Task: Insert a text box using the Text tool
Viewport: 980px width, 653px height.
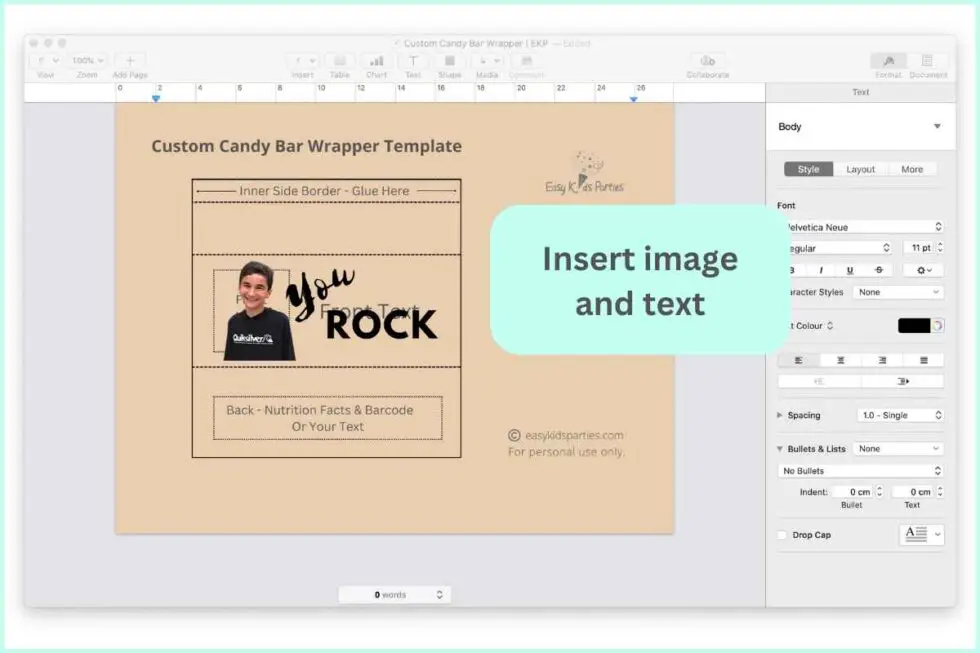Action: (413, 62)
